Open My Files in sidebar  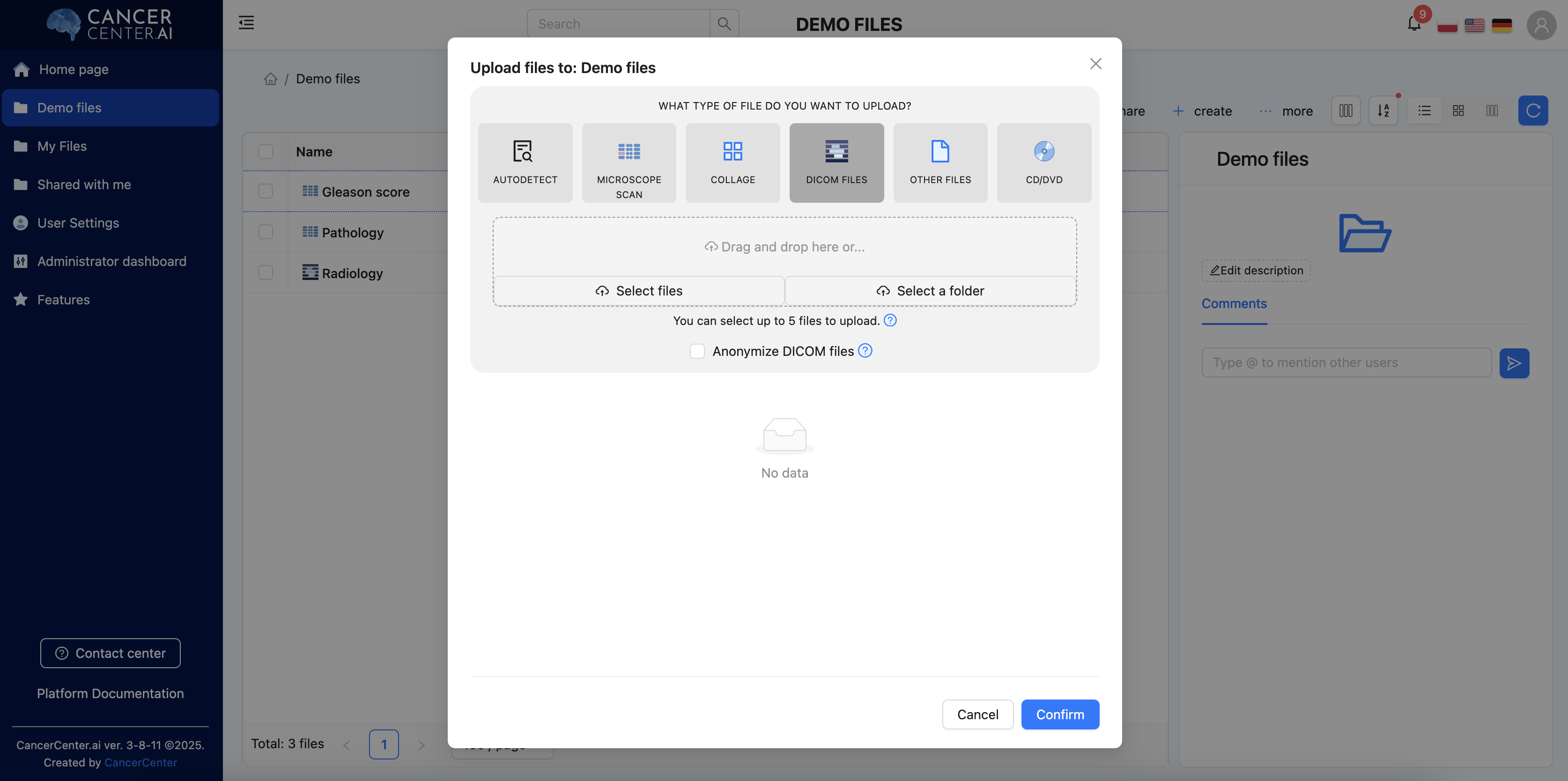tap(61, 146)
